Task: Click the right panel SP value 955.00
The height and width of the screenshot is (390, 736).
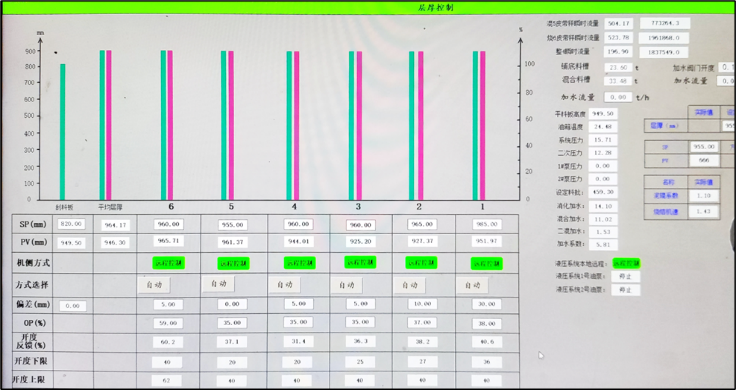Action: [x=705, y=147]
